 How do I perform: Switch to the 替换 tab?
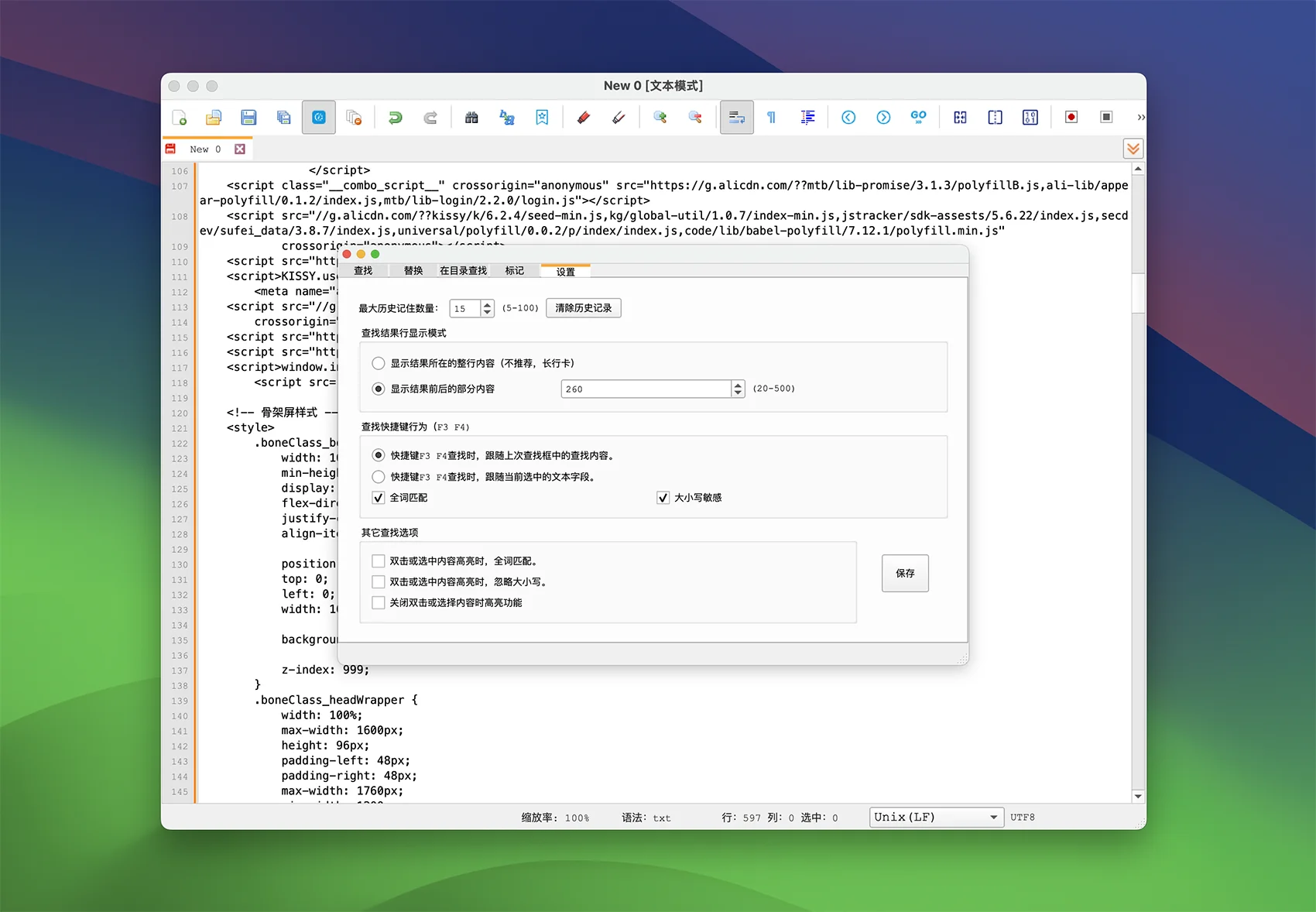(x=413, y=271)
